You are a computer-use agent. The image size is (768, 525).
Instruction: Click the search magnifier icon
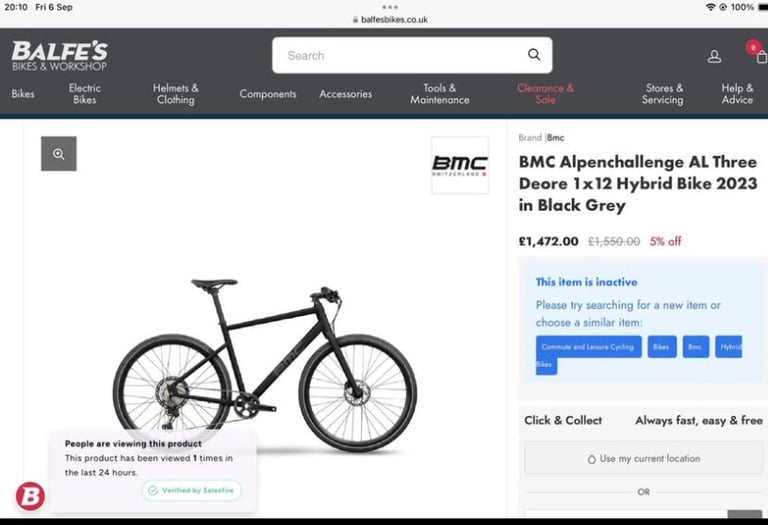[x=534, y=55]
